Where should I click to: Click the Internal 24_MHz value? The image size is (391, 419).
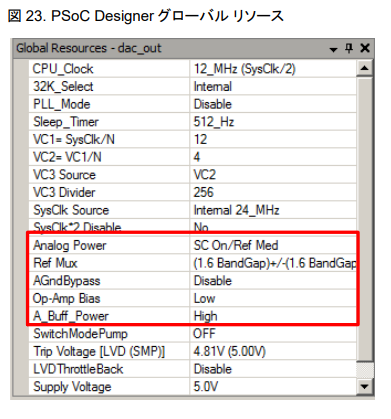pos(236,210)
